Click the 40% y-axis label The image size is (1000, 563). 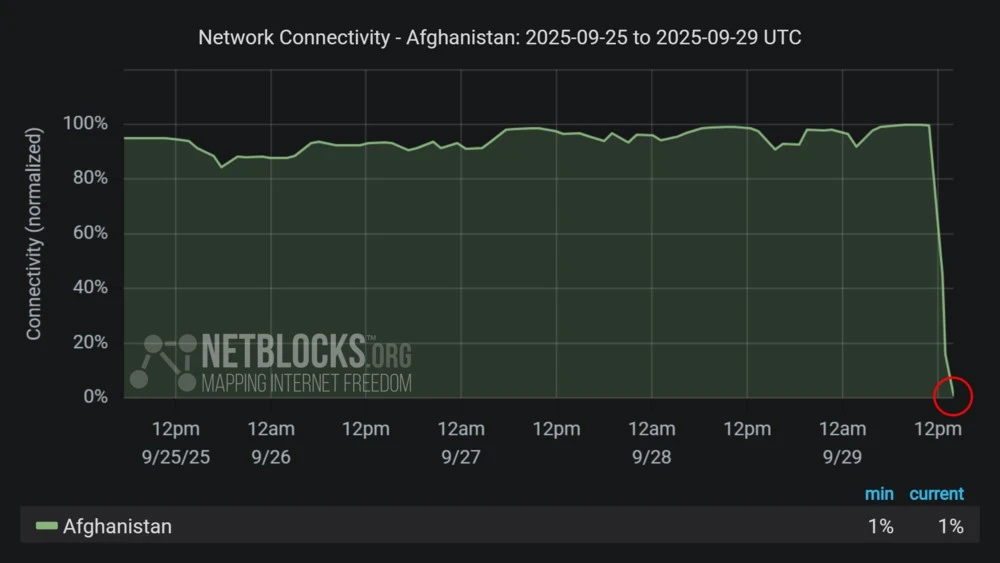point(89,288)
